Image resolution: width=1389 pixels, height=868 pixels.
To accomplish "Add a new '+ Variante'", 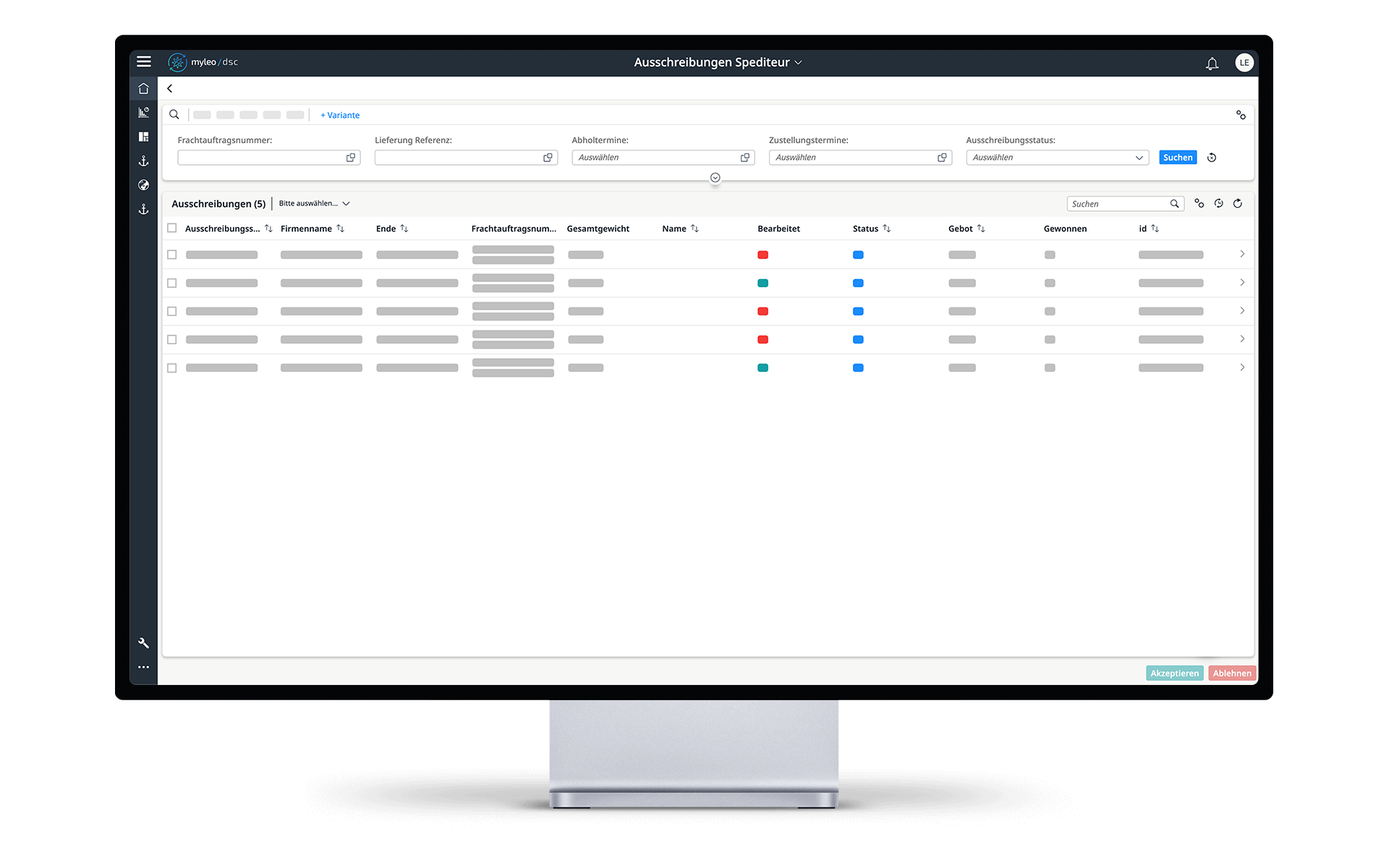I will click(x=340, y=115).
